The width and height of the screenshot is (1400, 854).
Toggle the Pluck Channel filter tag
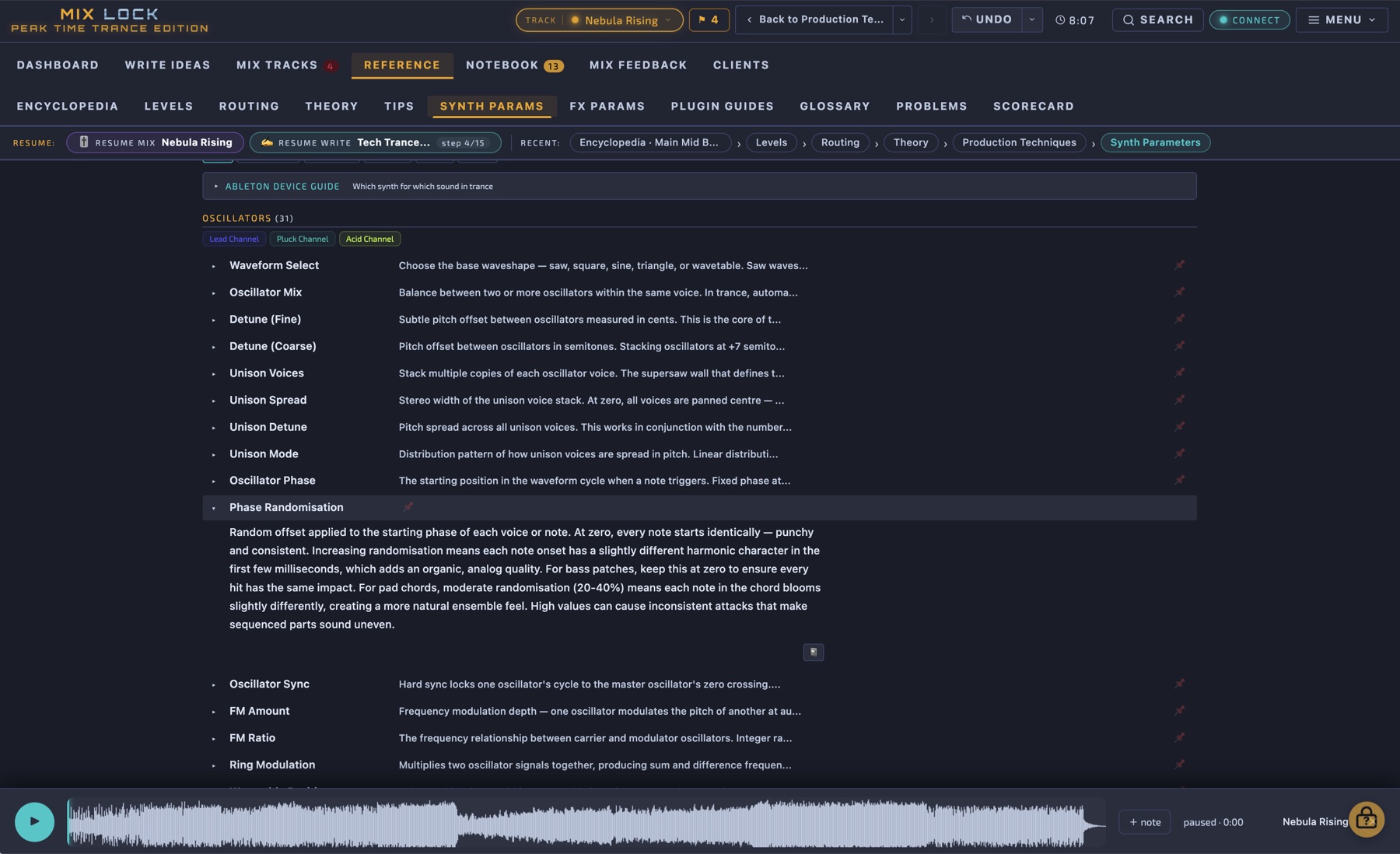(303, 239)
